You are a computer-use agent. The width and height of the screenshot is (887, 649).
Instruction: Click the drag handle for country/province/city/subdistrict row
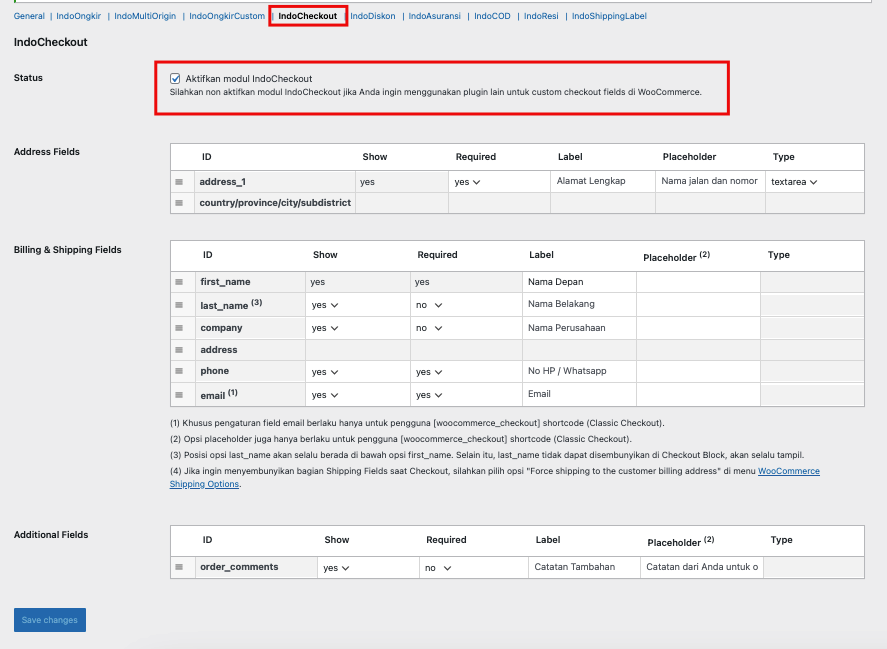(x=180, y=203)
